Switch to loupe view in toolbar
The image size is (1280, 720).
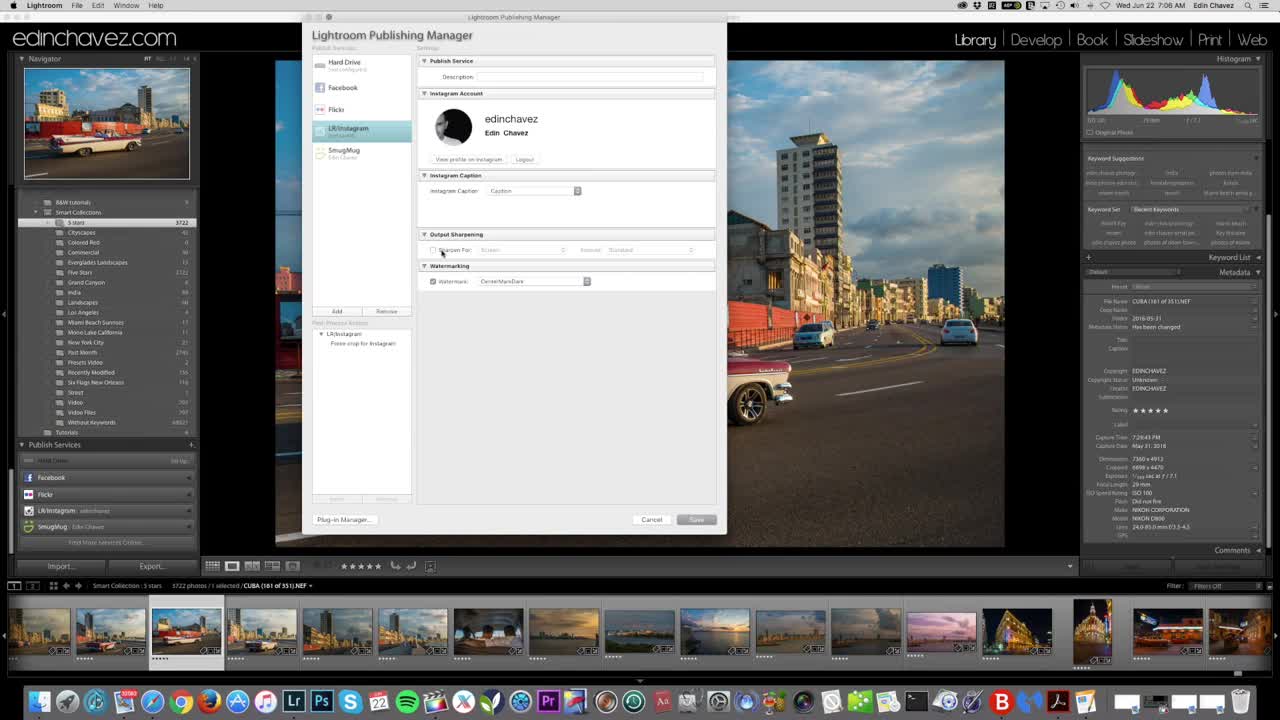point(232,566)
